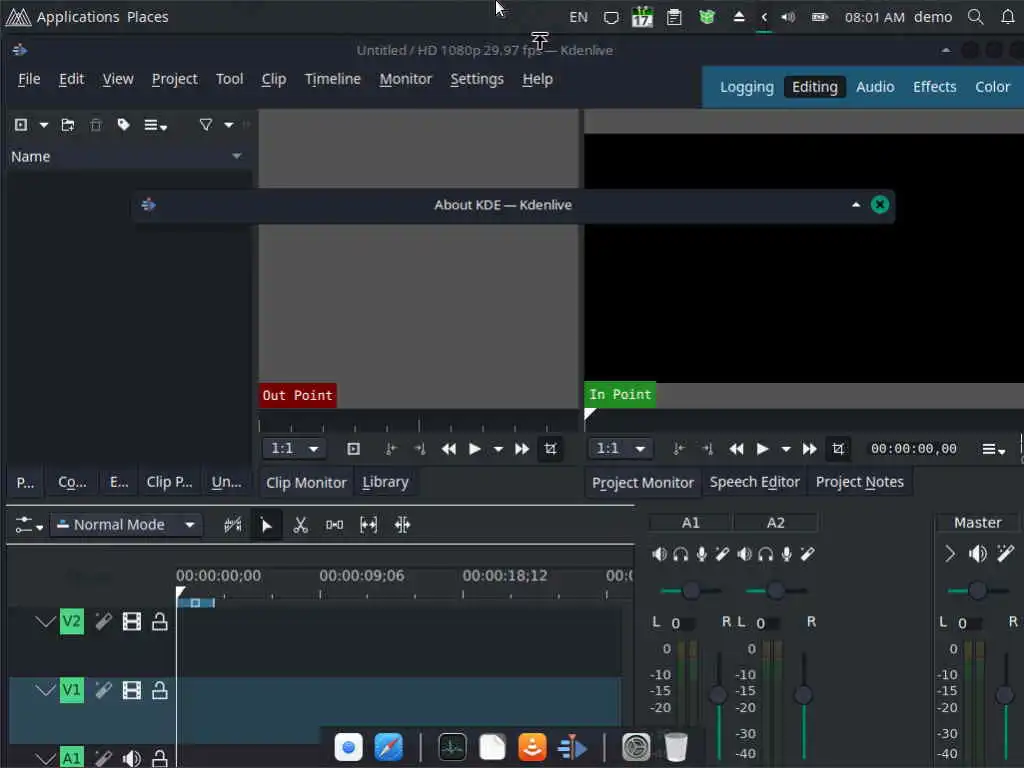Select the razor (cut) tool in timeline toolbar

(300, 525)
